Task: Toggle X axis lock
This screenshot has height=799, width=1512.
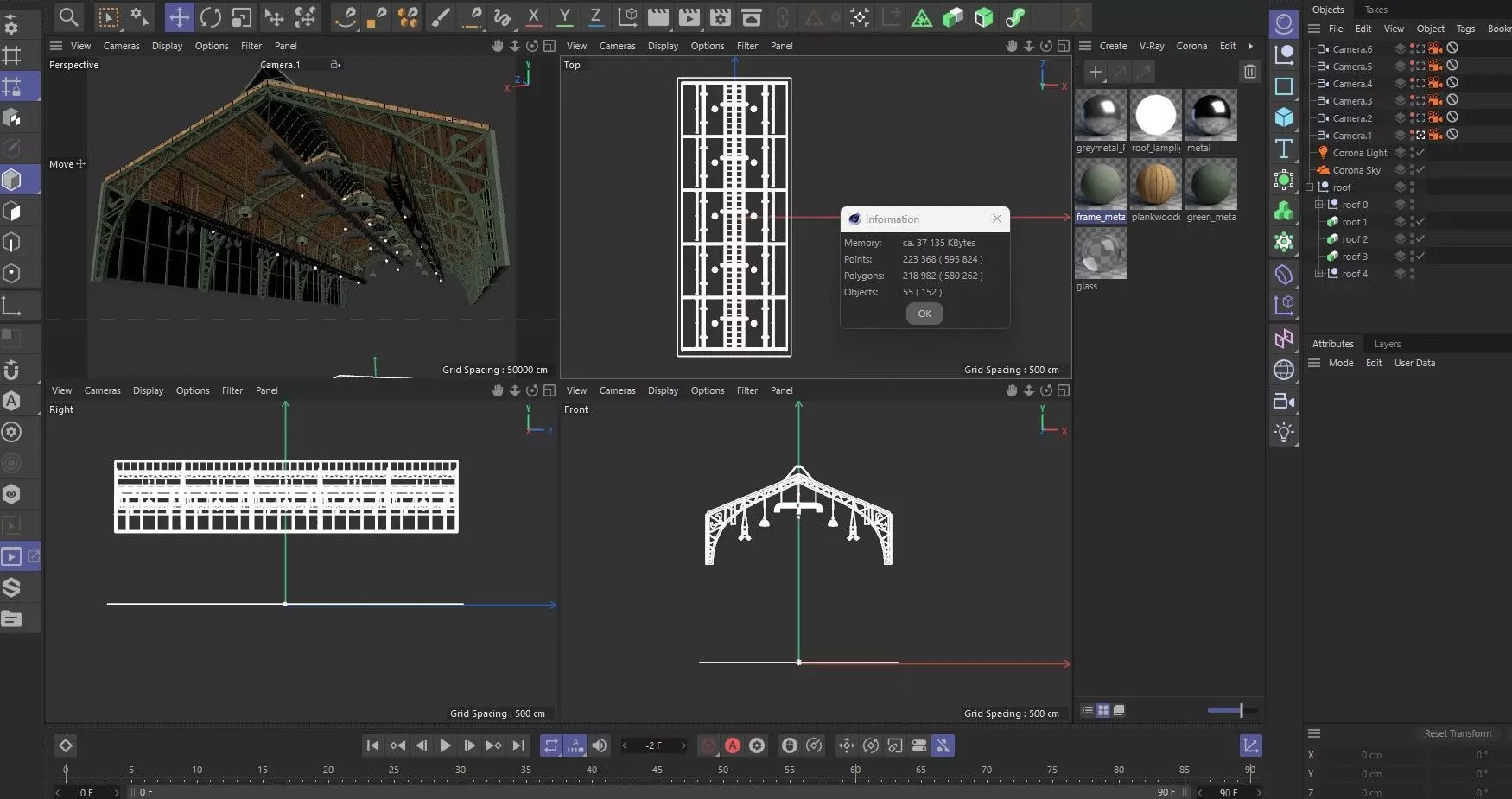Action: pos(533,16)
